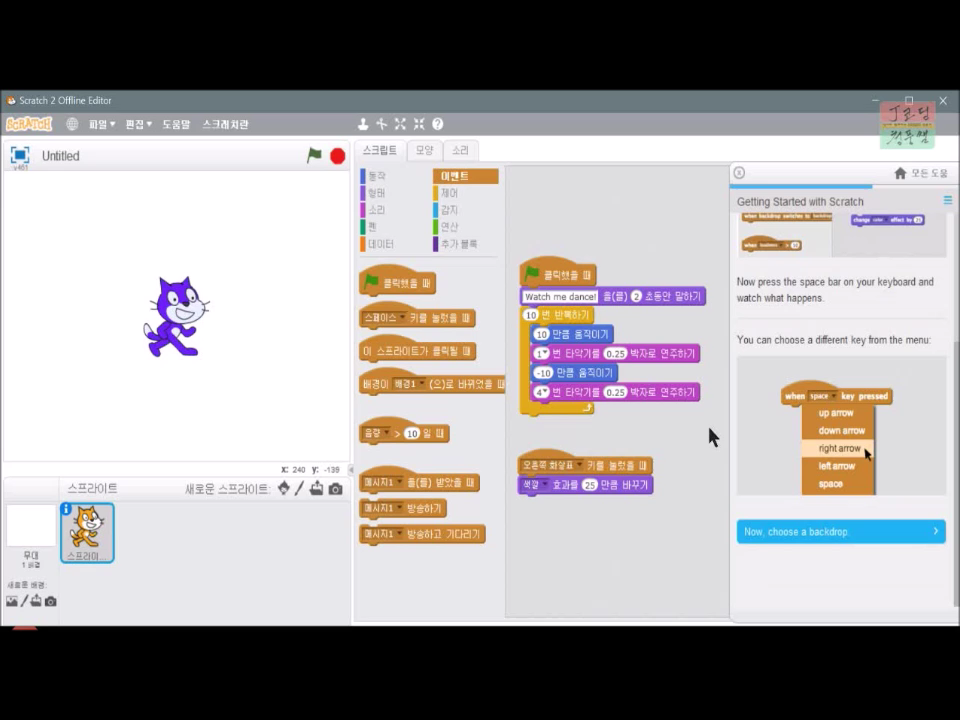This screenshot has width=960, height=720.
Task: Open sprite info blue i badge
Action: (x=66, y=509)
